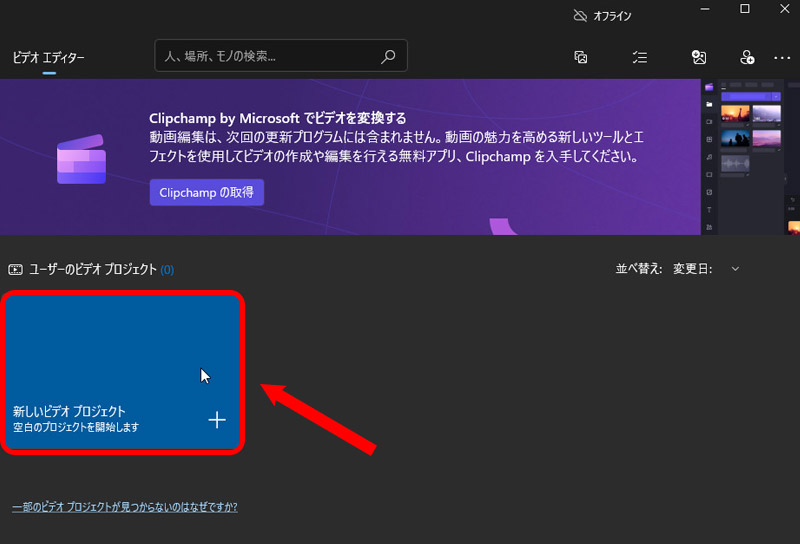Image resolution: width=800 pixels, height=544 pixels.
Task: Click the offline cloud status icon
Action: [x=579, y=16]
